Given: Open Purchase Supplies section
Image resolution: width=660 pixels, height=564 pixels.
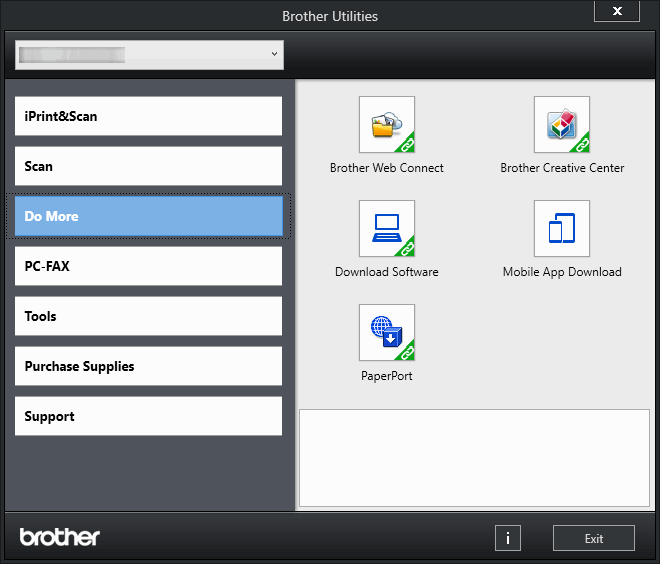Looking at the screenshot, I should click(148, 366).
